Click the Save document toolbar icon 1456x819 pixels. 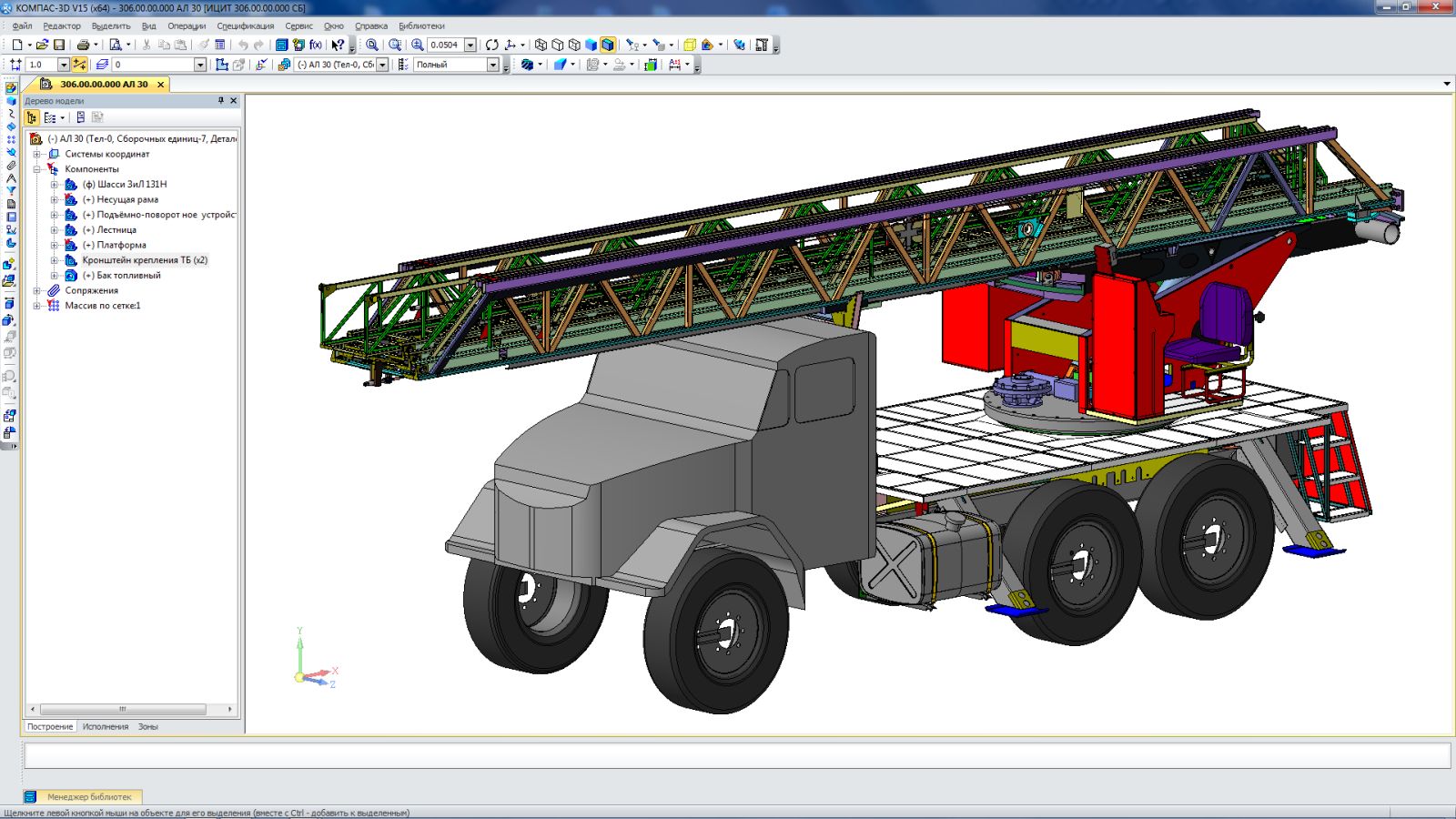(59, 45)
